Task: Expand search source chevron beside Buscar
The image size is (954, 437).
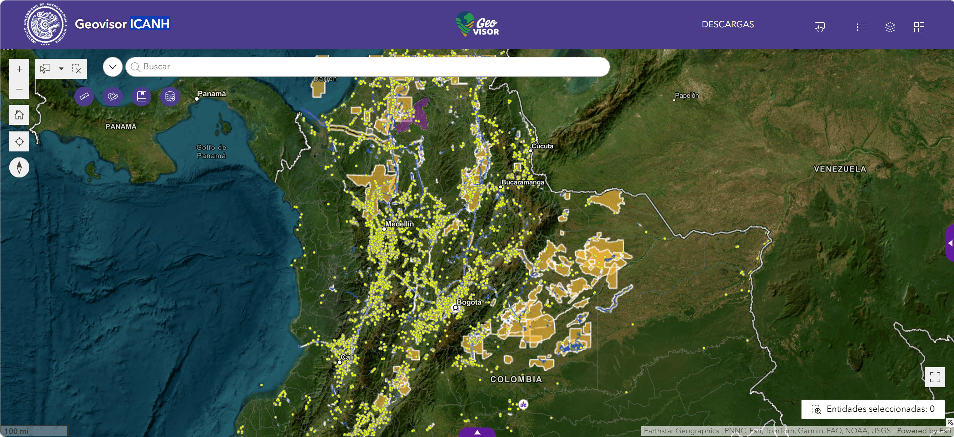Action: [x=113, y=67]
